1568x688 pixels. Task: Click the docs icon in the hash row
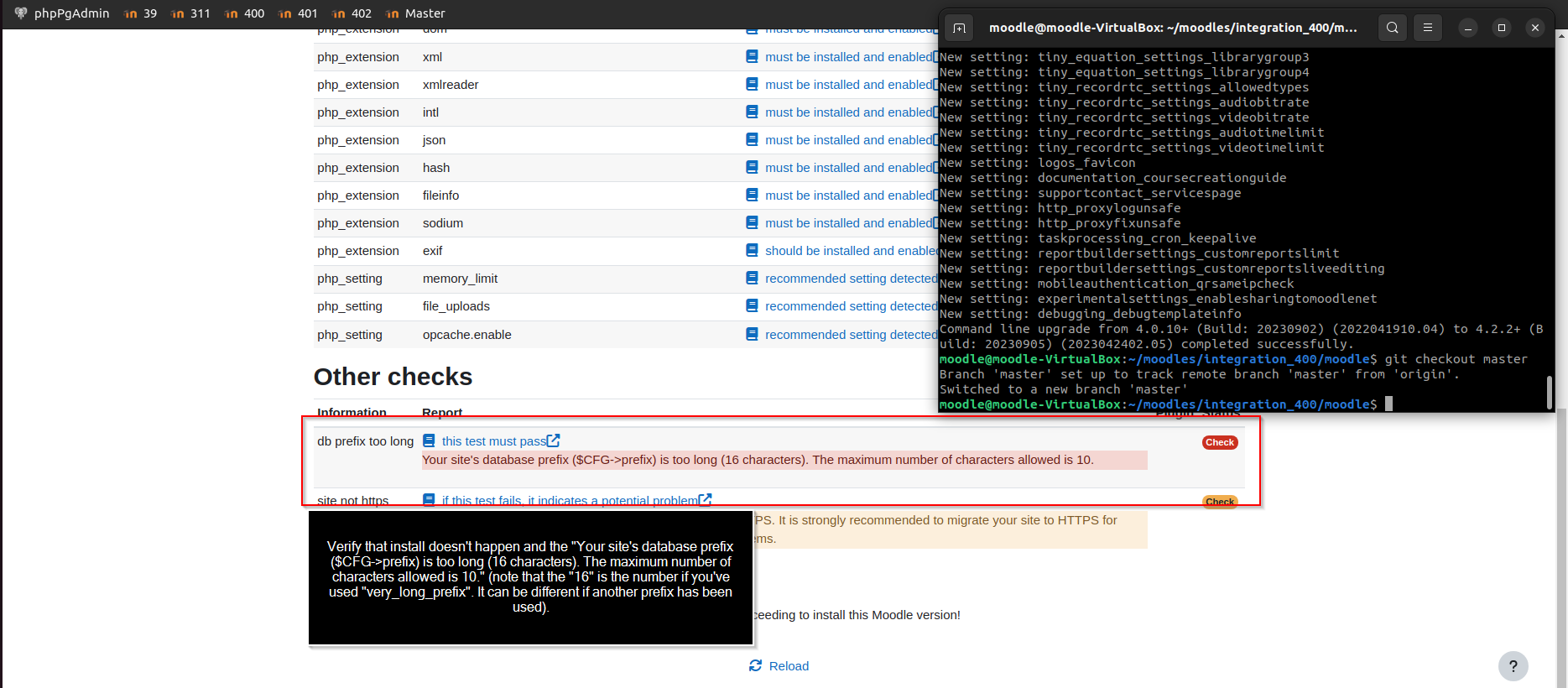pos(752,167)
